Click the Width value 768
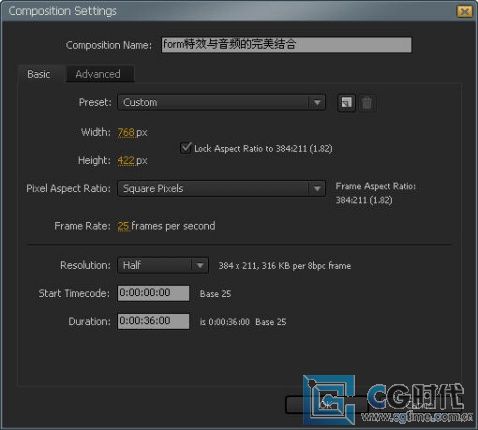Screen dimensions: 478x430 point(126,132)
